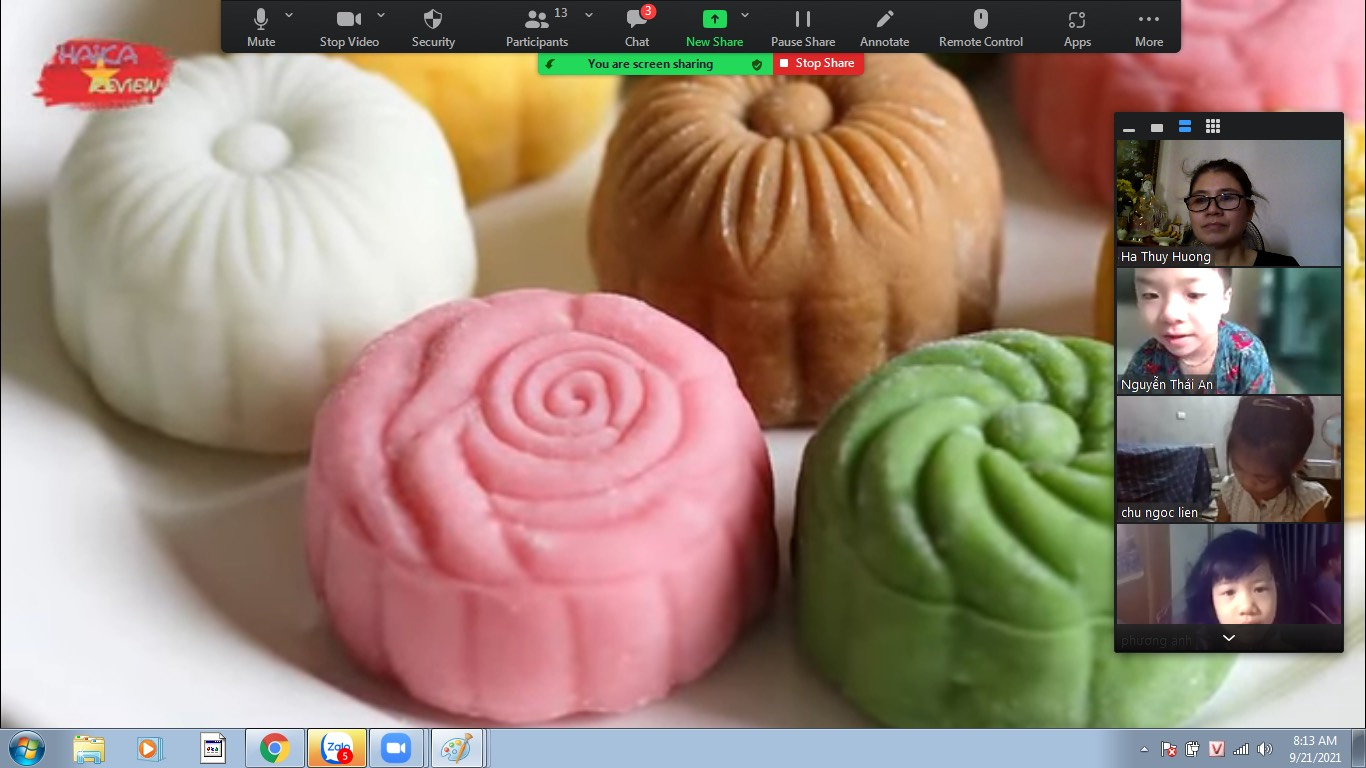This screenshot has width=1366, height=768.
Task: Click the Stop Share red button
Action: pyautogui.click(x=818, y=63)
